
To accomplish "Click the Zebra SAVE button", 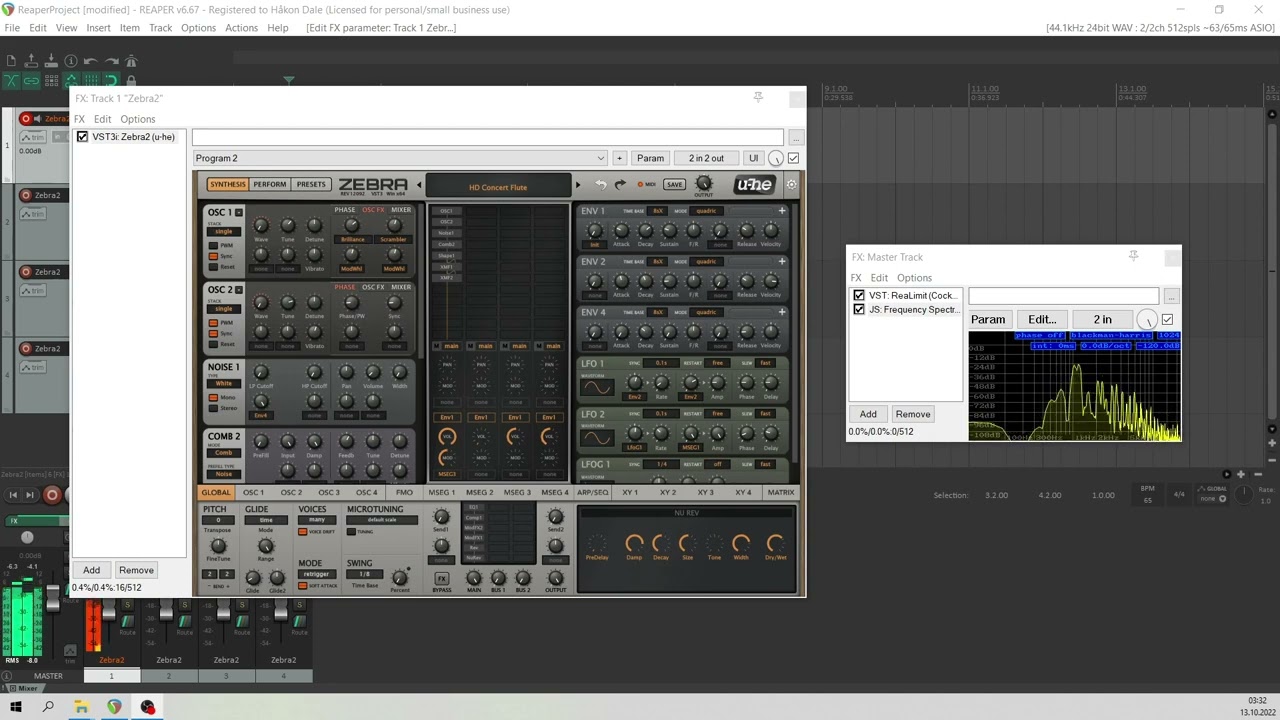I will click(x=675, y=185).
